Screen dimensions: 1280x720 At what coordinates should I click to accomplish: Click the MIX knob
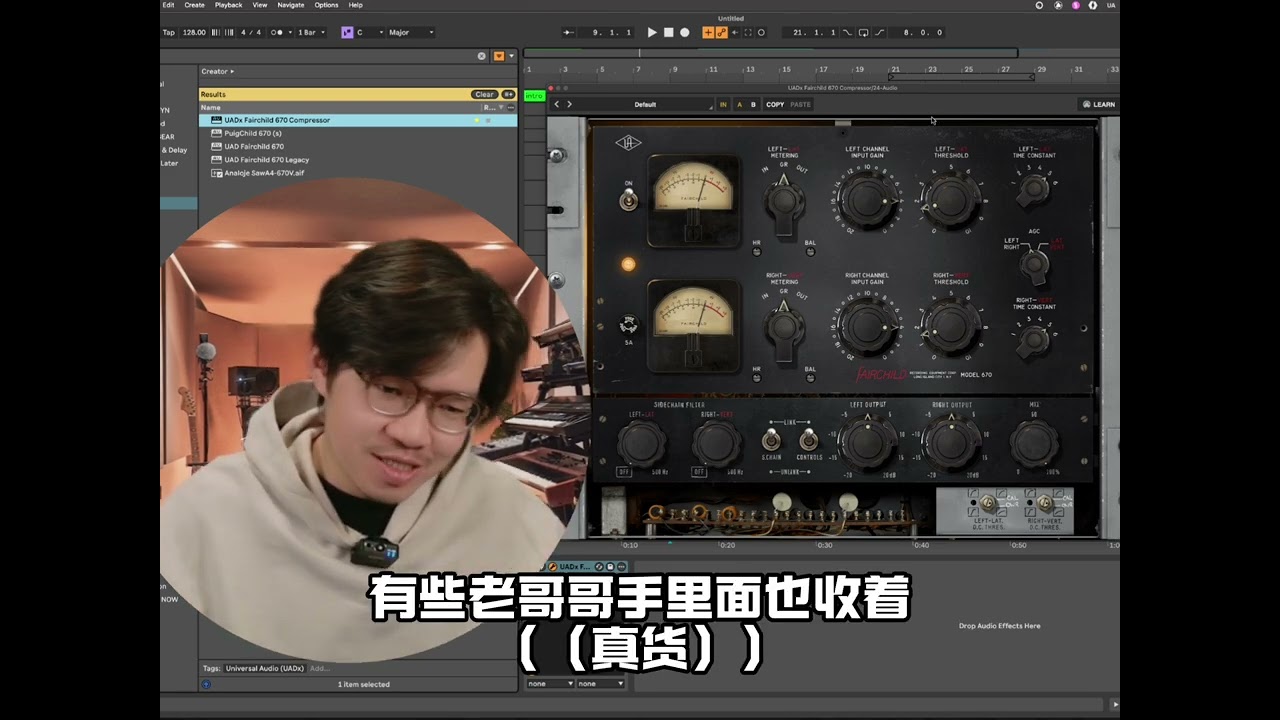[1034, 443]
